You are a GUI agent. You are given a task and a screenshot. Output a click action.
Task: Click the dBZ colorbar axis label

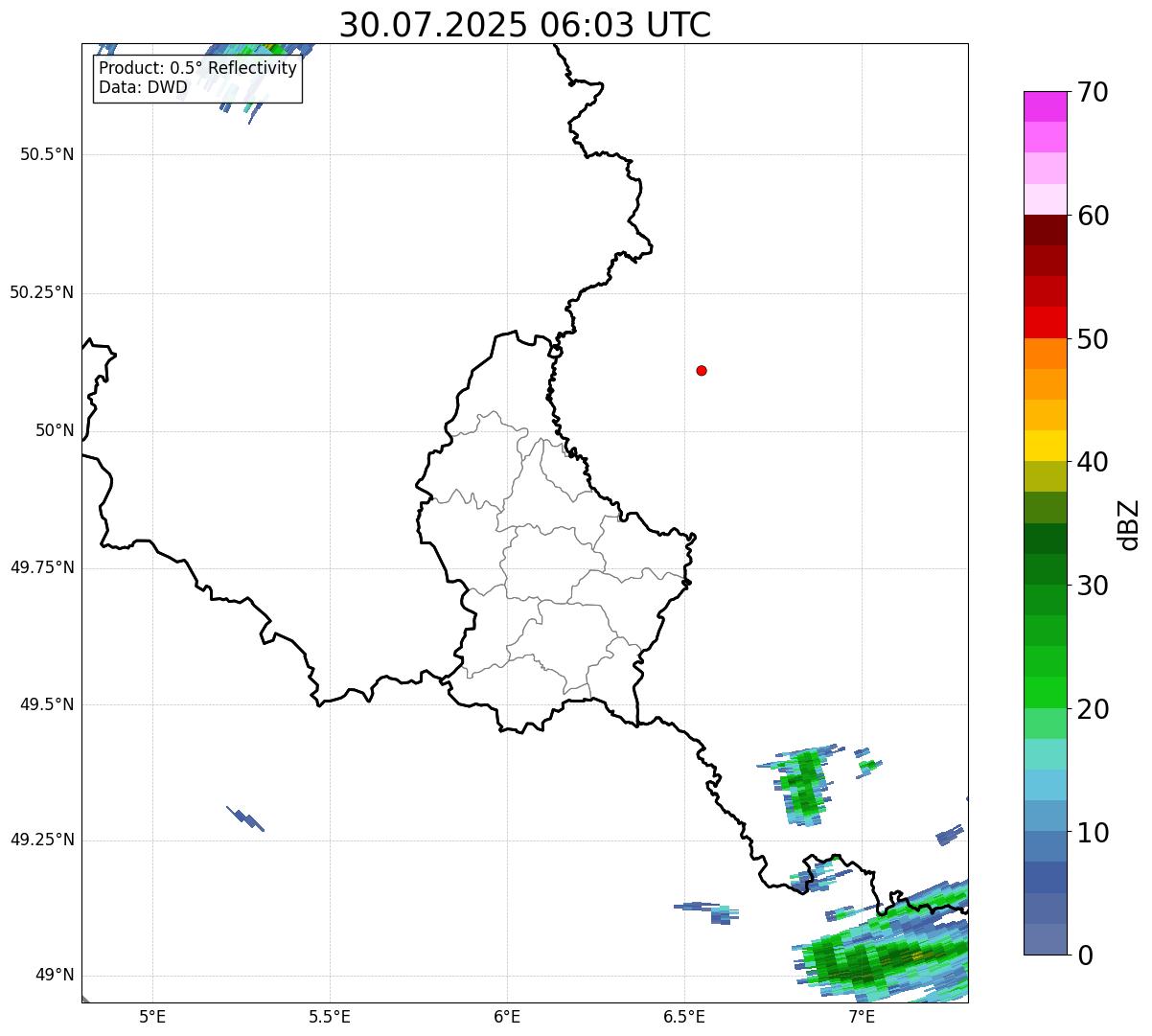coord(1129,524)
